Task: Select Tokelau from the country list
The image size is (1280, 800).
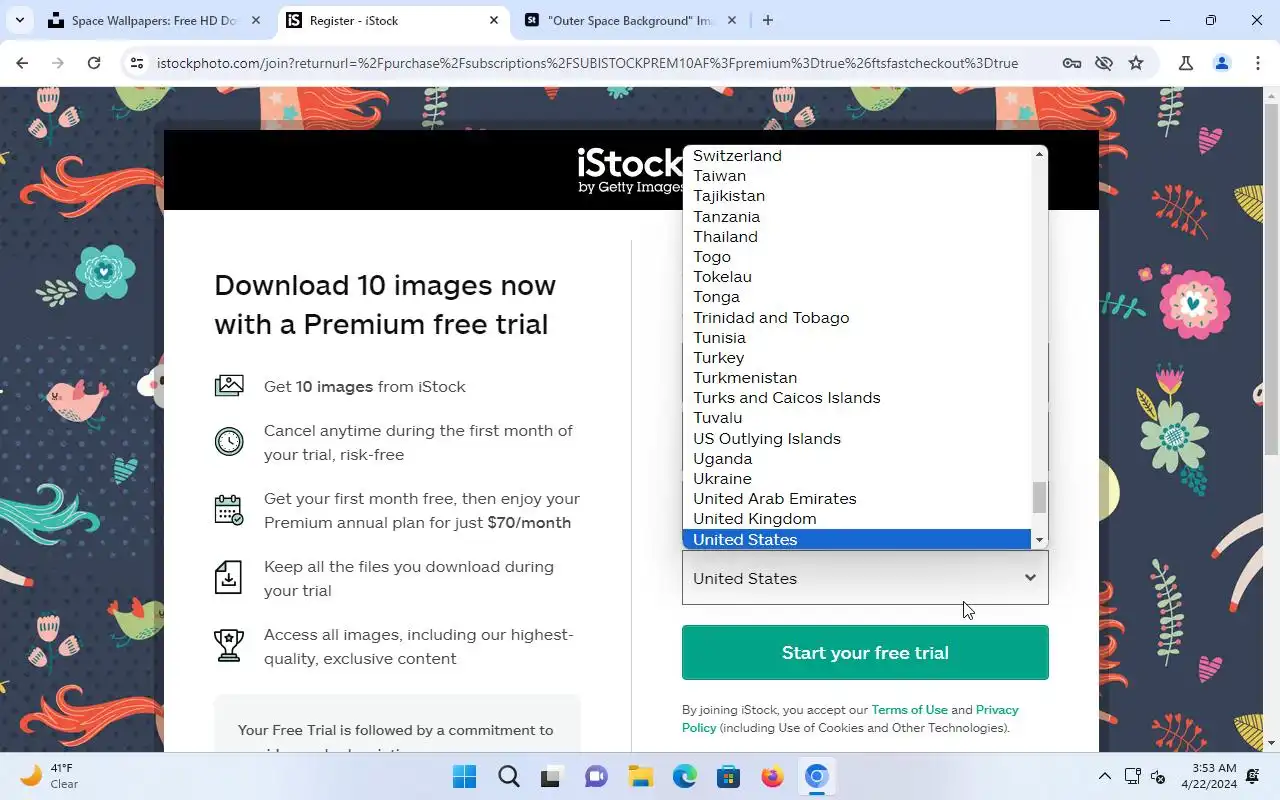Action: pos(857,277)
